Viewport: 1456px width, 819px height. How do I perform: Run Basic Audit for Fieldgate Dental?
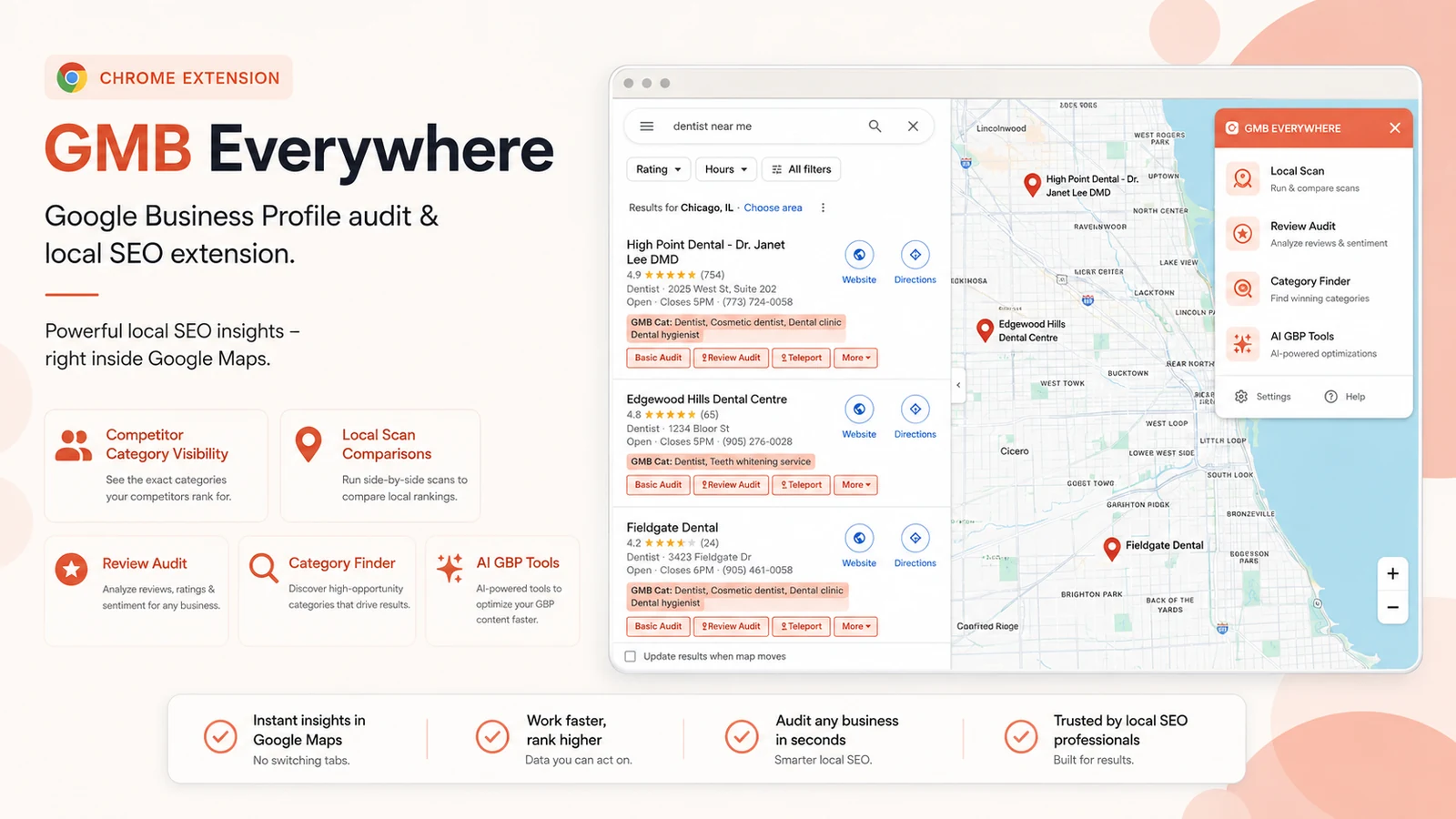click(x=658, y=626)
